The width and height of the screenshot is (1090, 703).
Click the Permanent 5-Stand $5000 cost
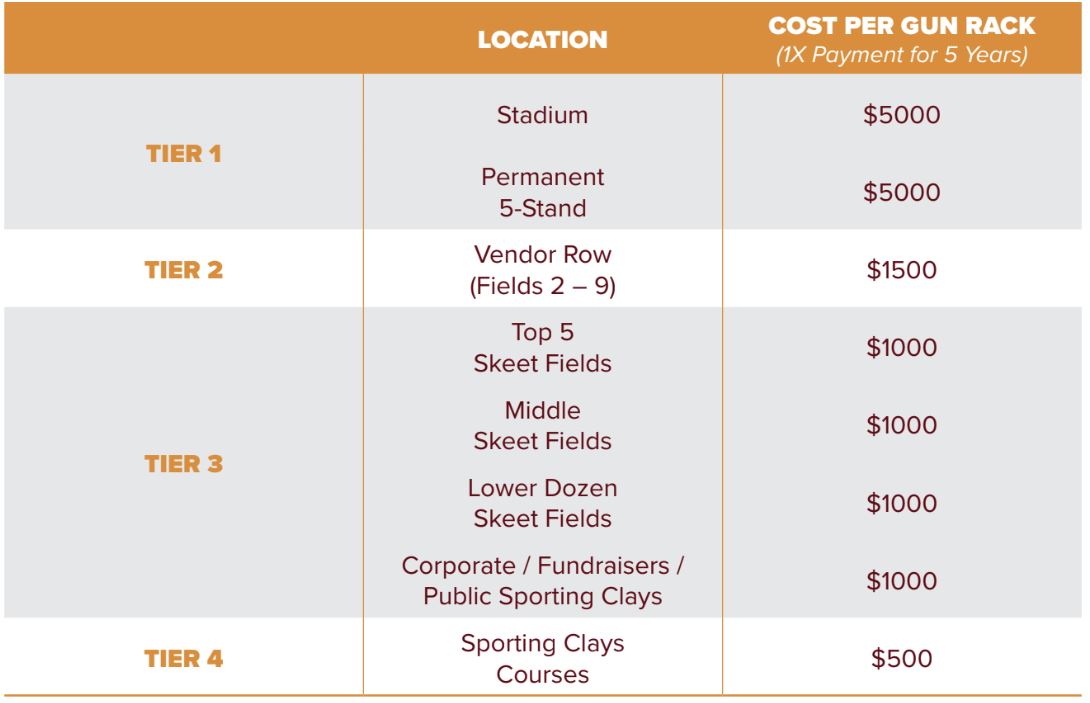[x=902, y=192]
